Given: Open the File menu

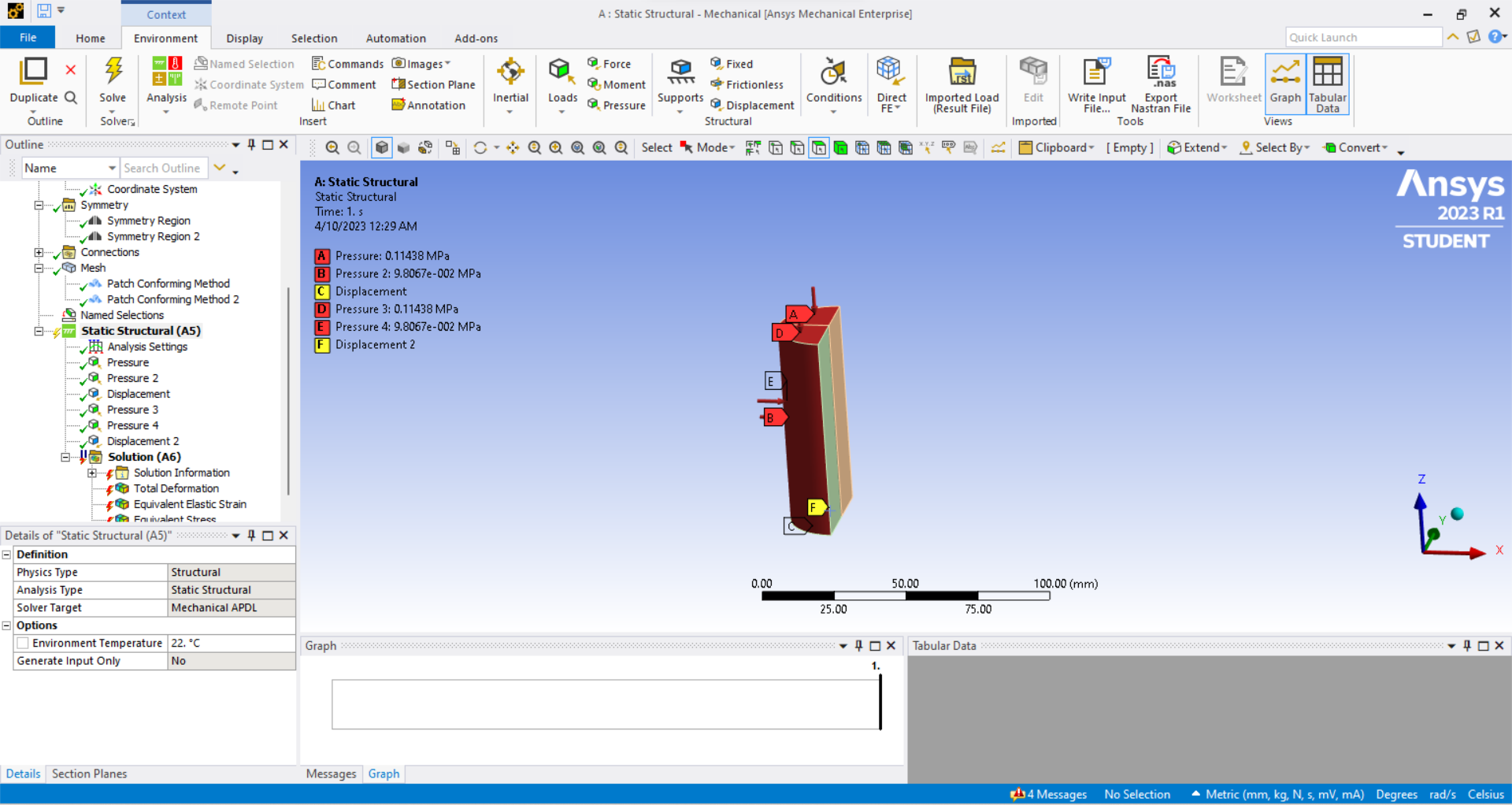Looking at the screenshot, I should tap(28, 38).
